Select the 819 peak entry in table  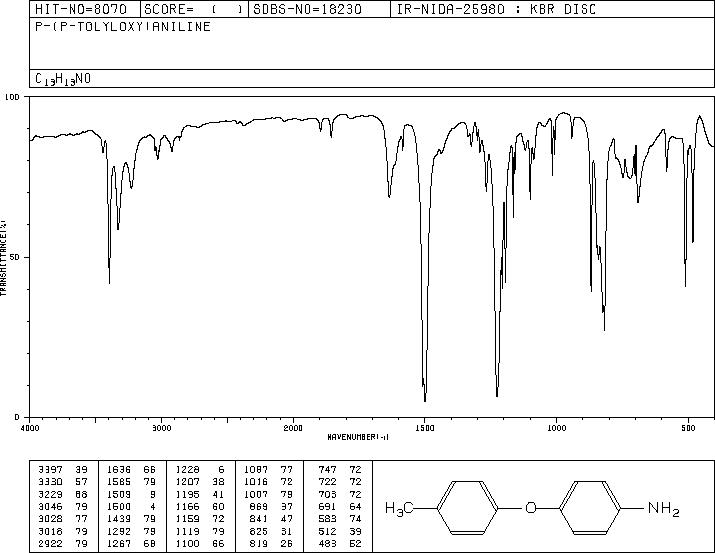tap(271, 544)
